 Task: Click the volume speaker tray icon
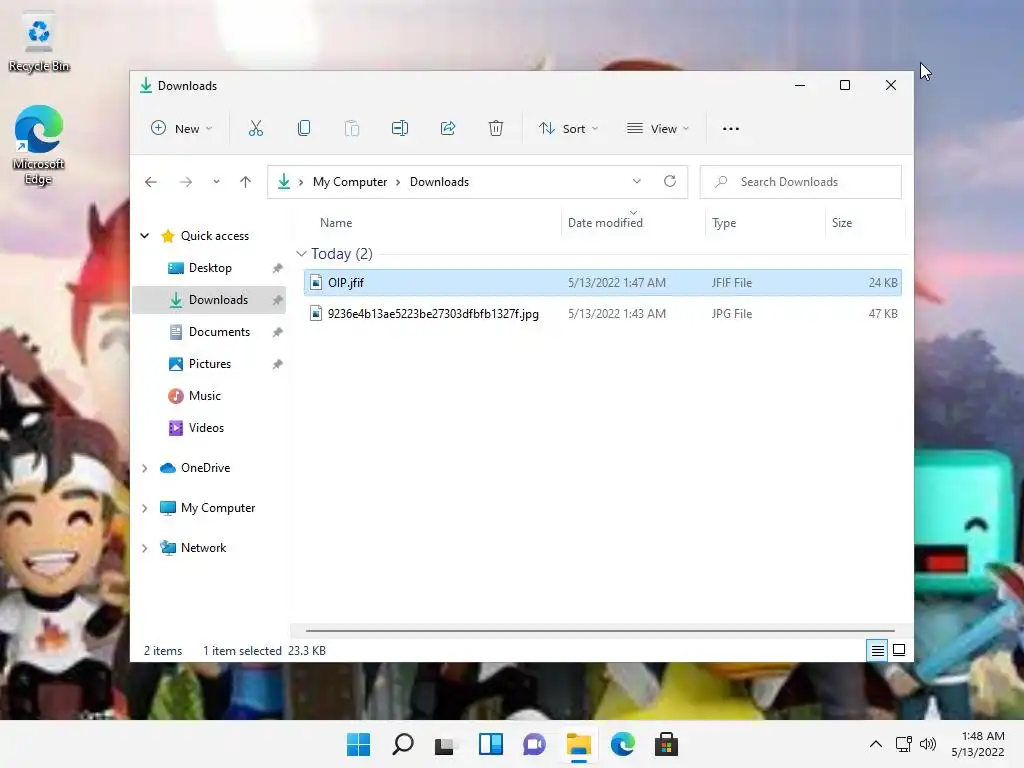click(927, 744)
